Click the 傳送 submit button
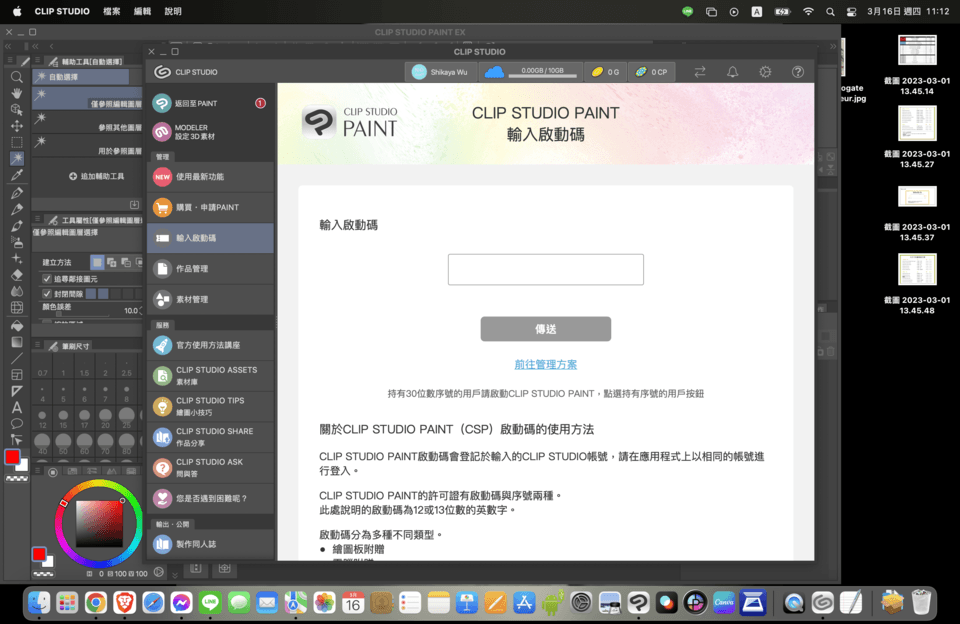Viewport: 960px width, 624px height. click(546, 329)
